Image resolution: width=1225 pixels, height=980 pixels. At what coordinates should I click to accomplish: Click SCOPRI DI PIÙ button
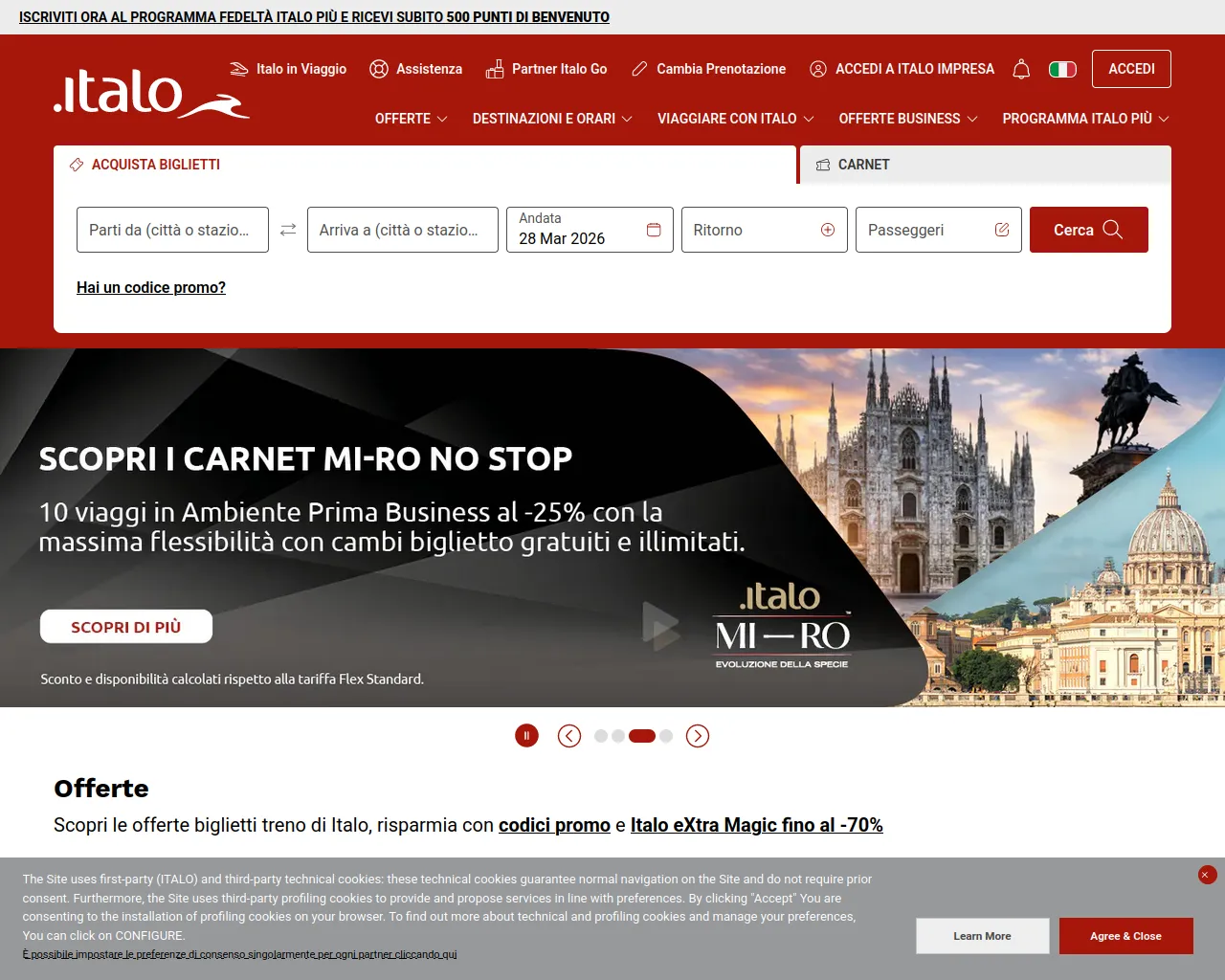pyautogui.click(x=126, y=627)
